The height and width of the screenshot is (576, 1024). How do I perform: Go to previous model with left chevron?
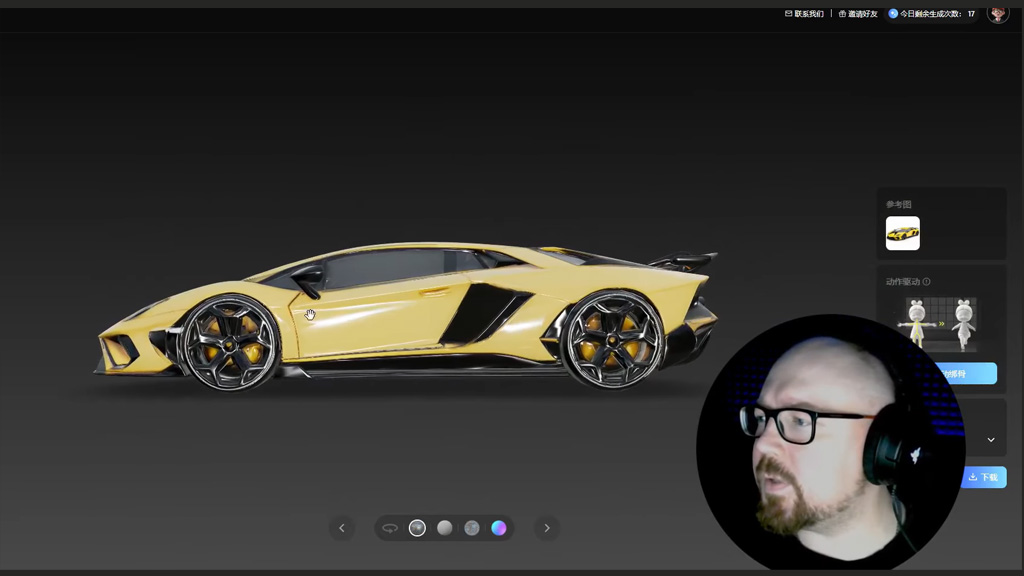[x=342, y=528]
